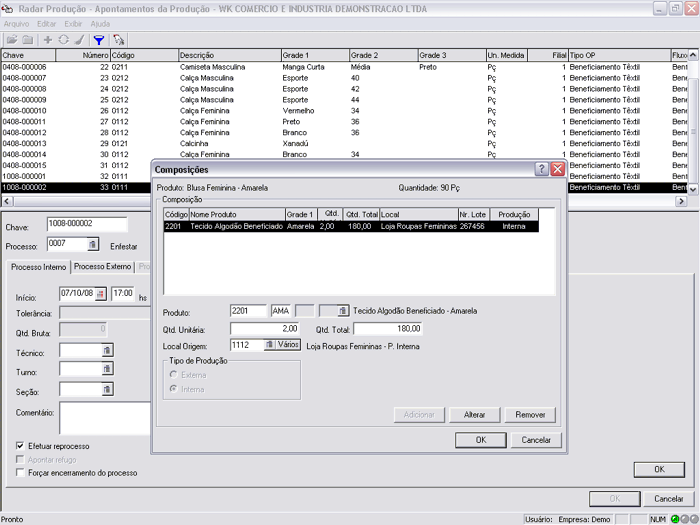700x525 pixels.
Task: Open the Arquivo menu
Action: (x=16, y=22)
